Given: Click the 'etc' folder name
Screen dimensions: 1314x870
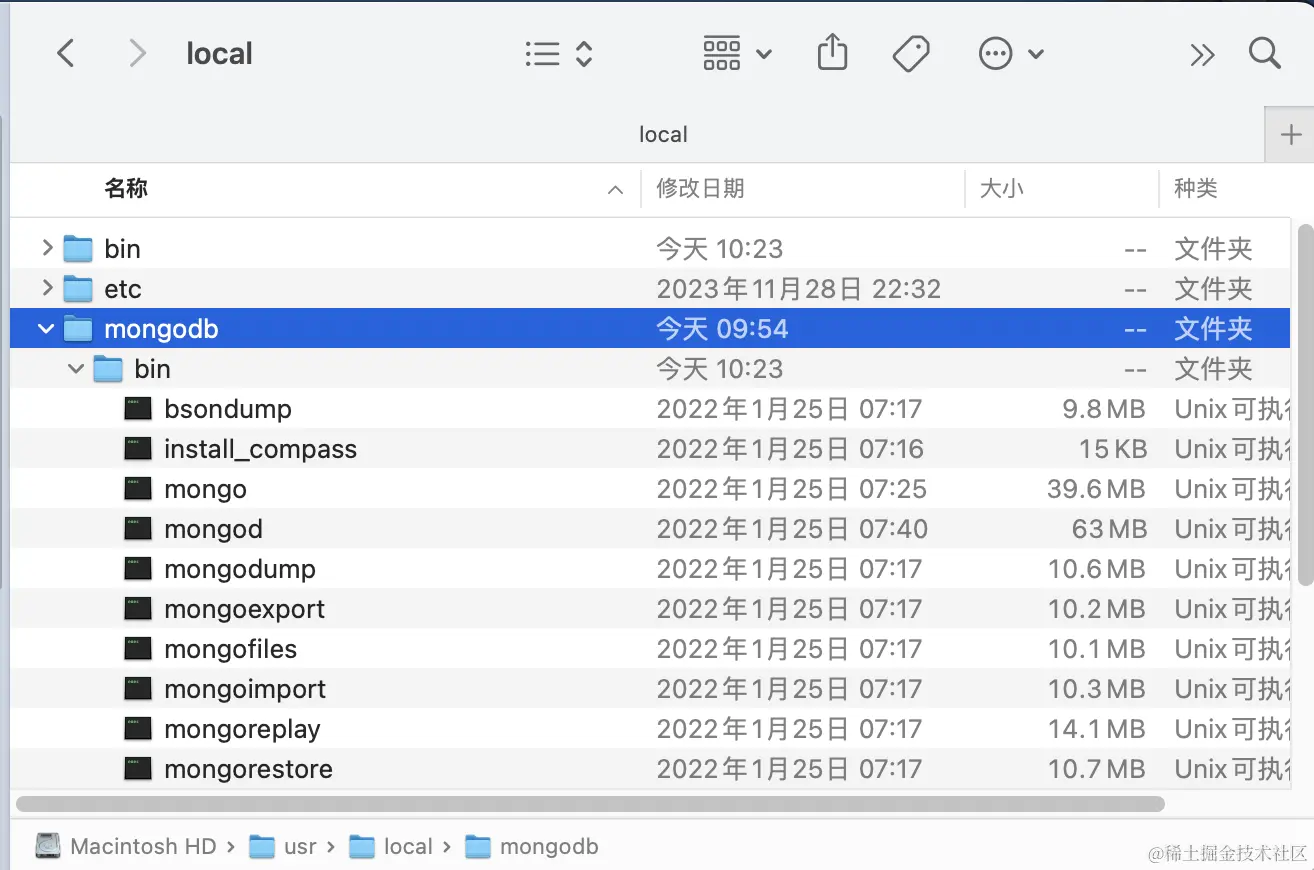Looking at the screenshot, I should [x=123, y=289].
